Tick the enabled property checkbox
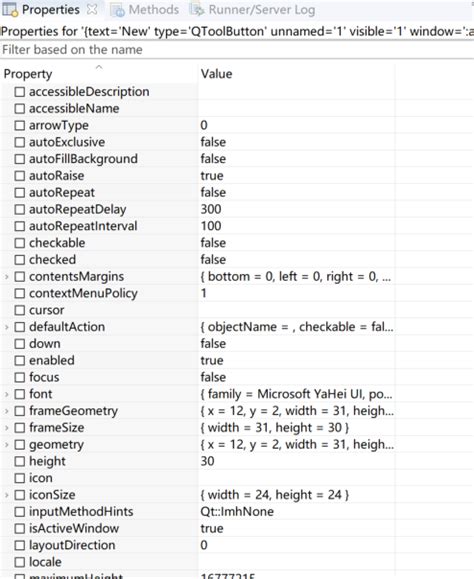This screenshot has height=579, width=474. tap(20, 360)
